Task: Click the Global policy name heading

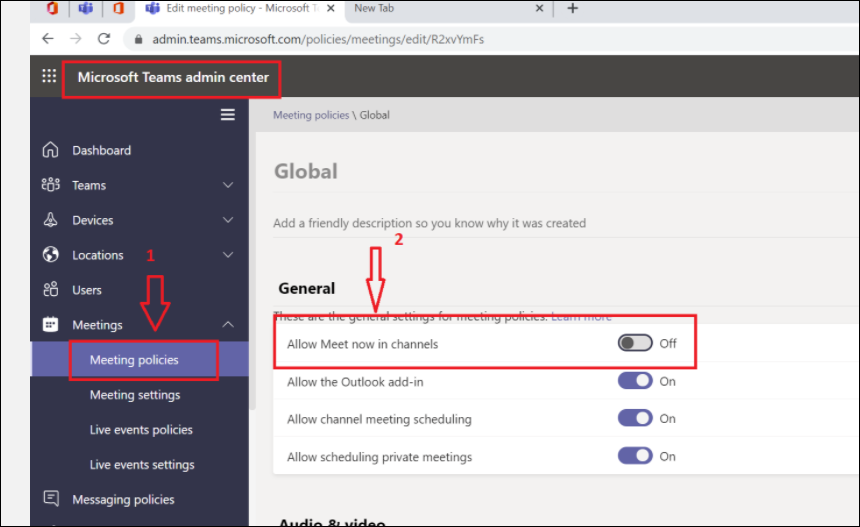Action: [305, 172]
